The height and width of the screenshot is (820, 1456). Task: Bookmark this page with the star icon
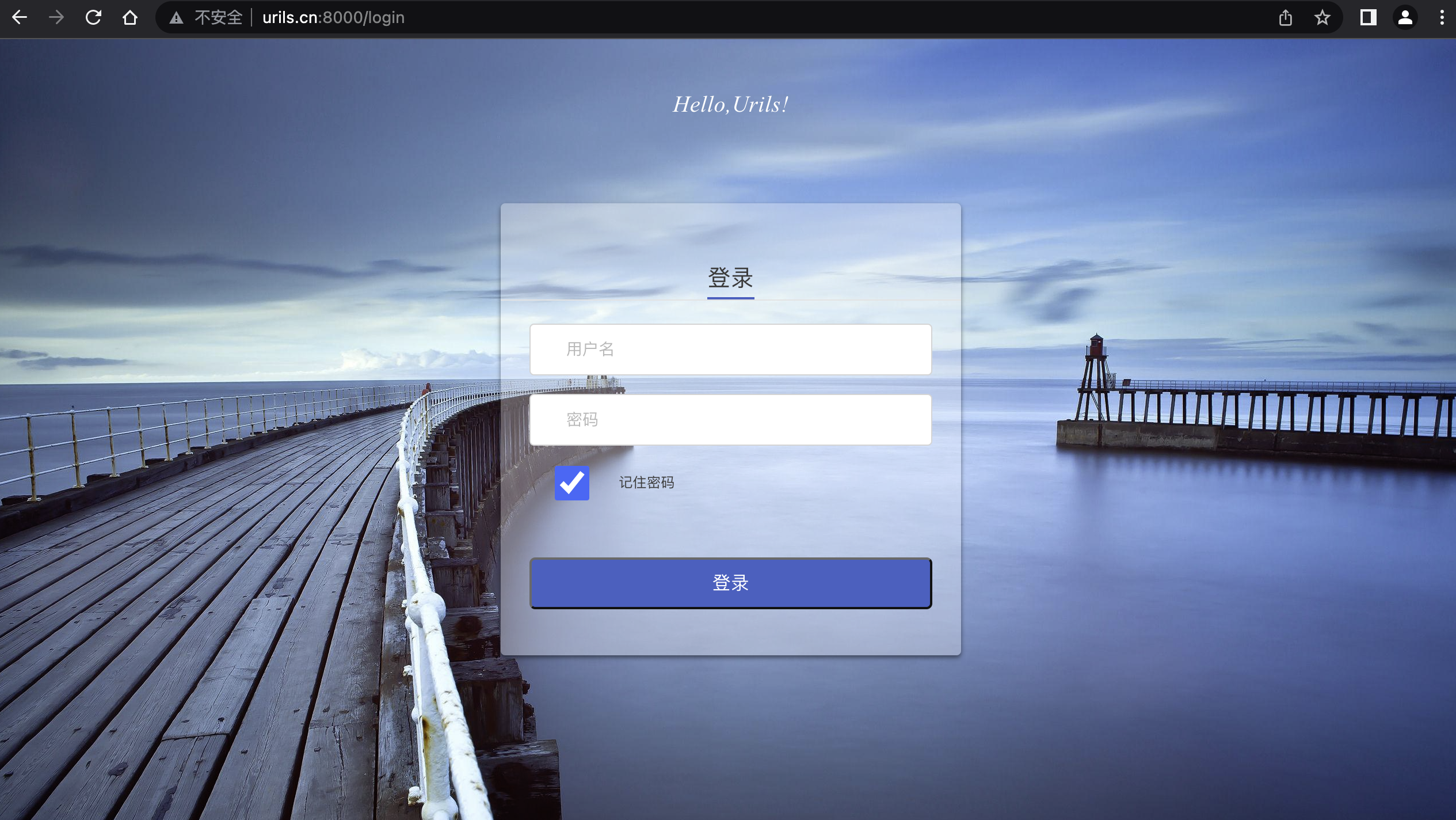click(1322, 17)
